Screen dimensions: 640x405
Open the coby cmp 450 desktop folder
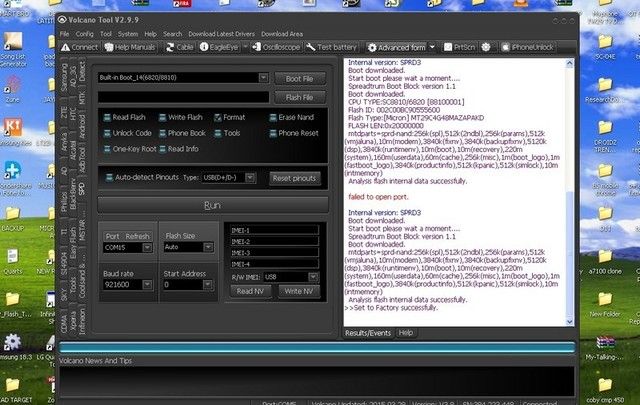pyautogui.click(x=605, y=390)
